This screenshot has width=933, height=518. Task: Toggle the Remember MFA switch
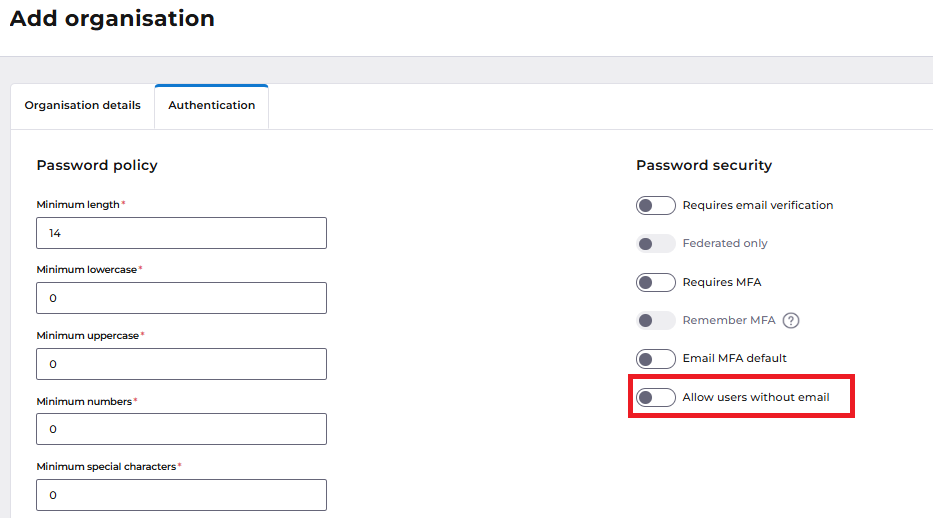(656, 321)
